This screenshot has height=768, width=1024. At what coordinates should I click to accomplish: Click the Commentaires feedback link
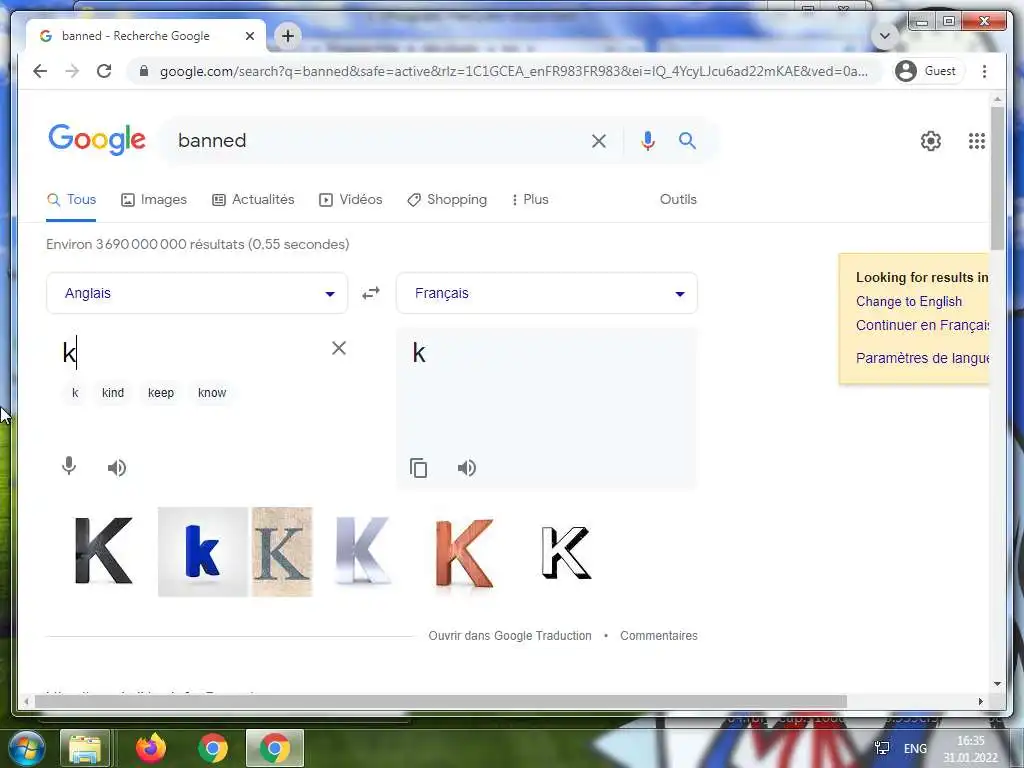coord(658,635)
